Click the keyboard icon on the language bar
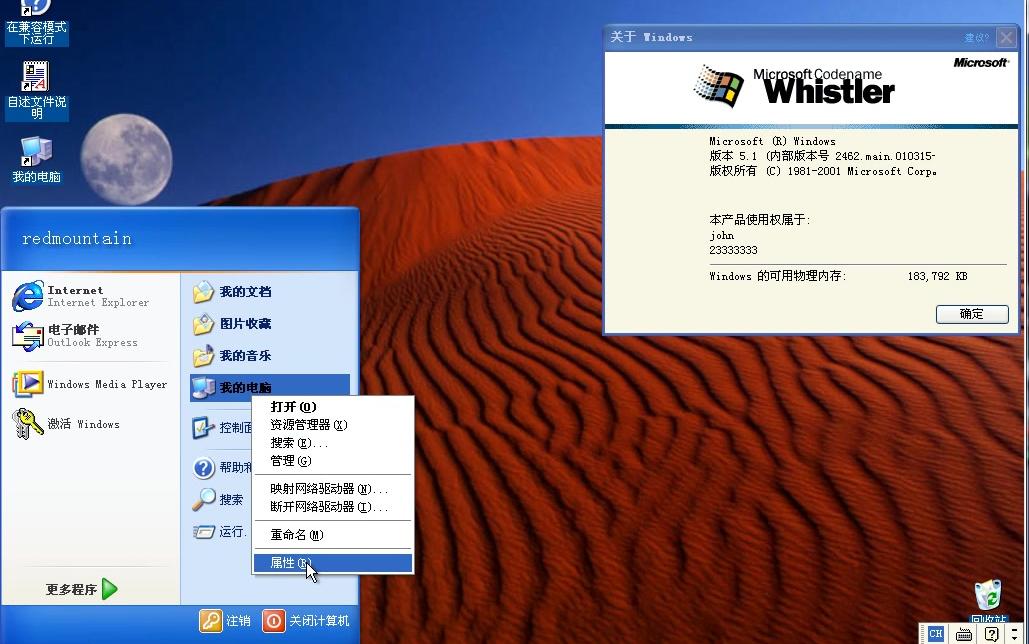This screenshot has width=1029, height=644. pyautogui.click(x=963, y=634)
